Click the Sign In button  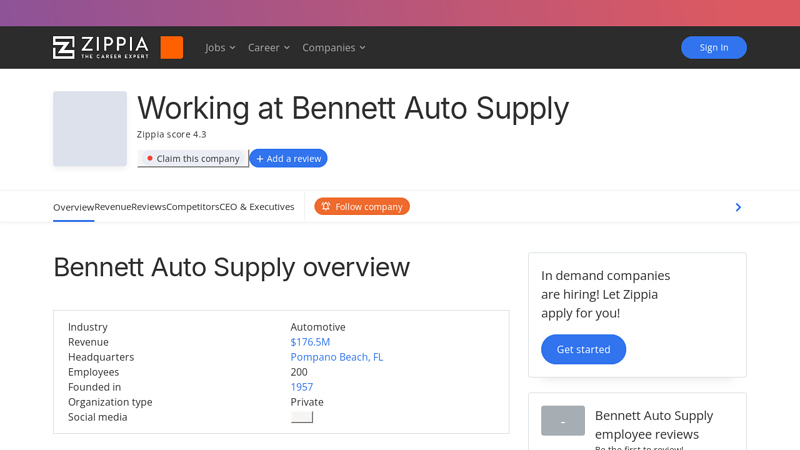point(713,47)
